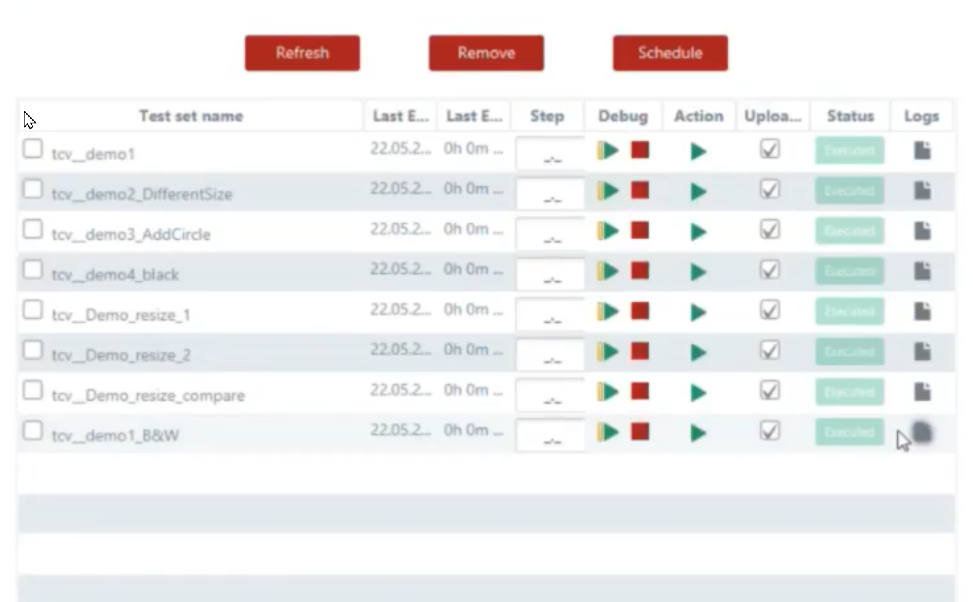Screen dimensions: 973x602
Task: Click red stop icon for tcv__demo2_DifferentSize
Action: (640, 190)
